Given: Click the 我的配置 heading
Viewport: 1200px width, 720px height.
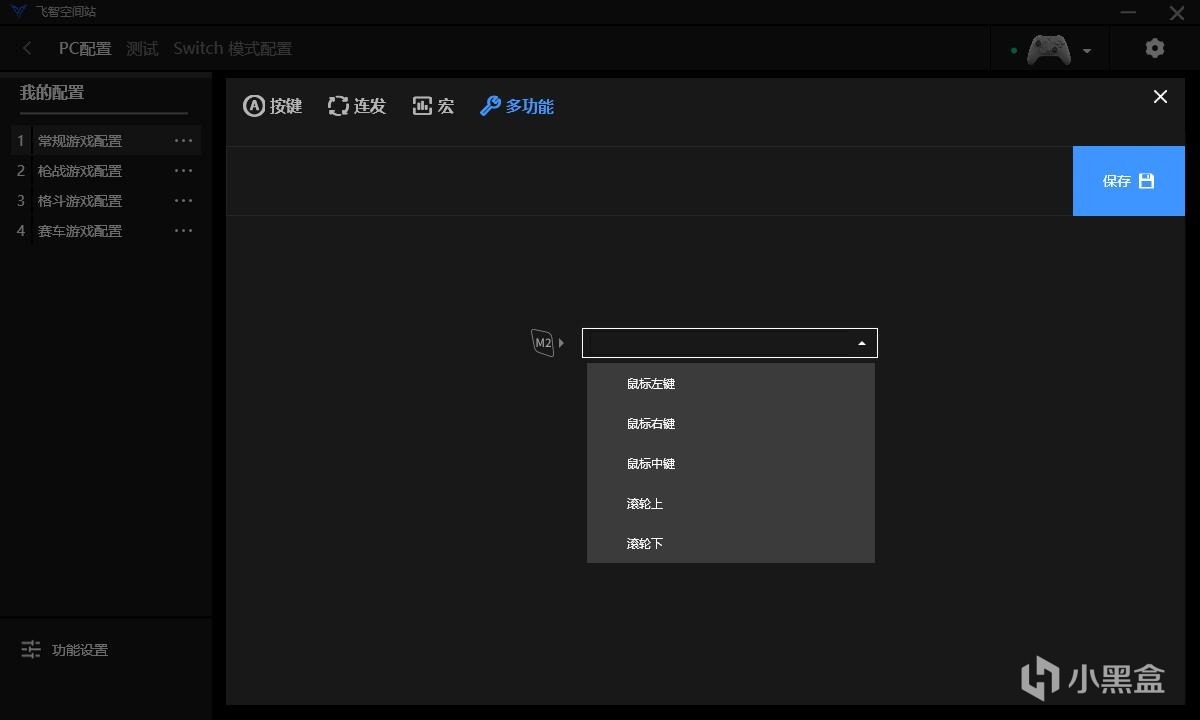Looking at the screenshot, I should tap(52, 93).
